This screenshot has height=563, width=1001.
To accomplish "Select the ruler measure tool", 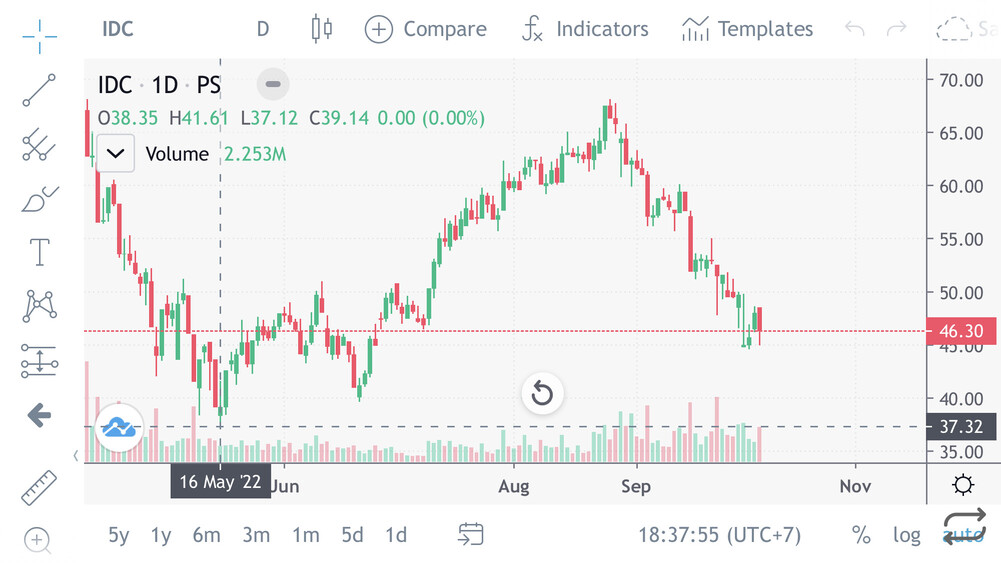I will [x=40, y=488].
